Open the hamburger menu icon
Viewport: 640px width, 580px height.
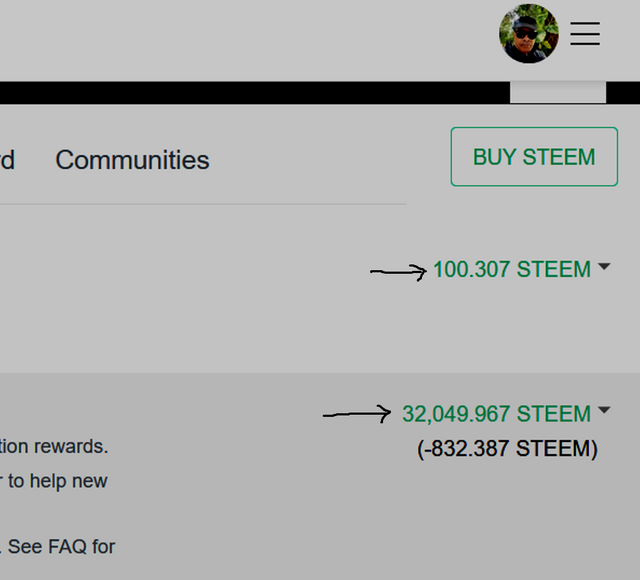[x=585, y=34]
